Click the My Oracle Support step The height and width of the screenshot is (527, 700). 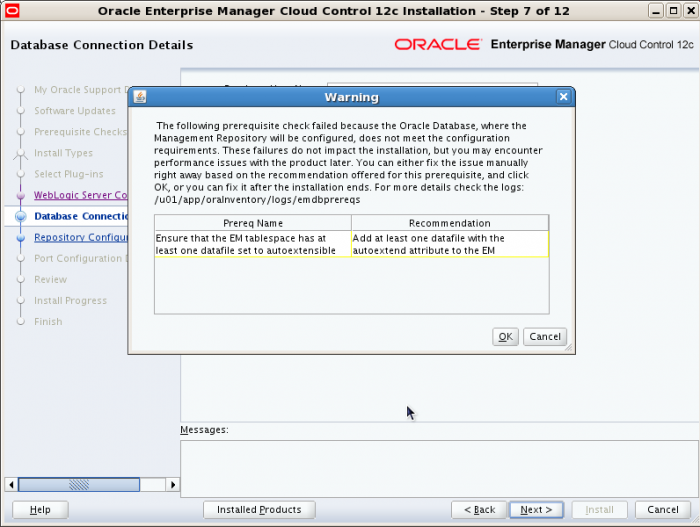click(81, 90)
